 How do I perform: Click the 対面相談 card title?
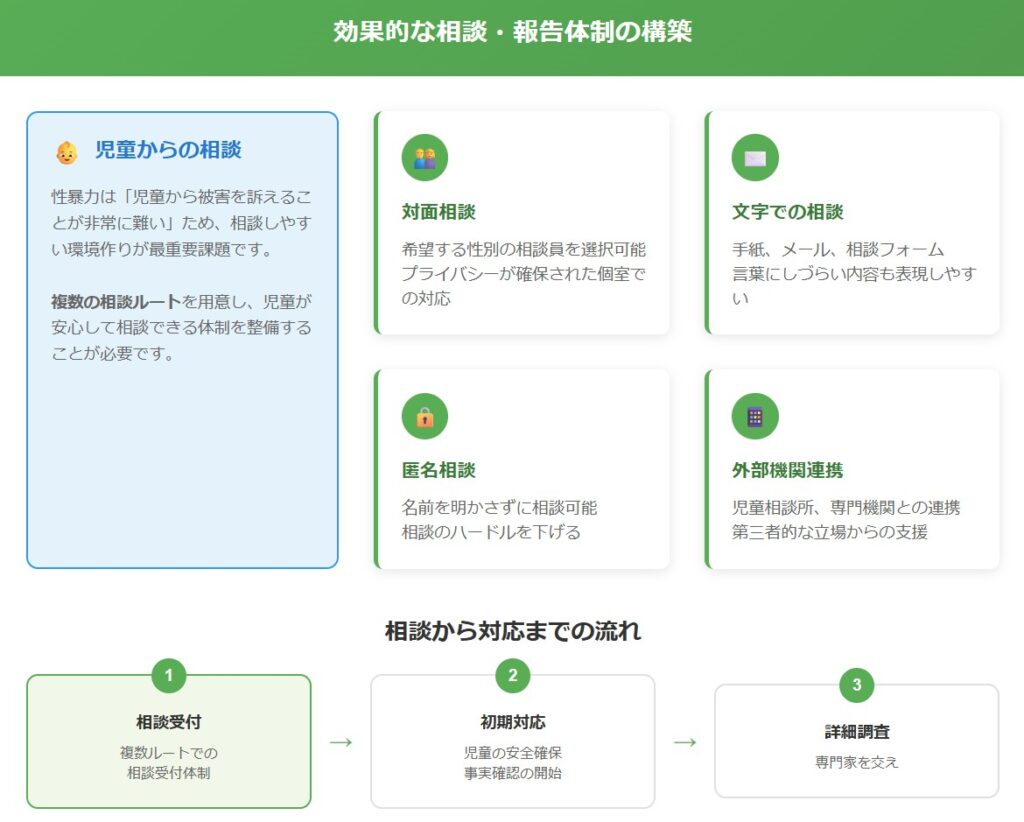click(438, 212)
